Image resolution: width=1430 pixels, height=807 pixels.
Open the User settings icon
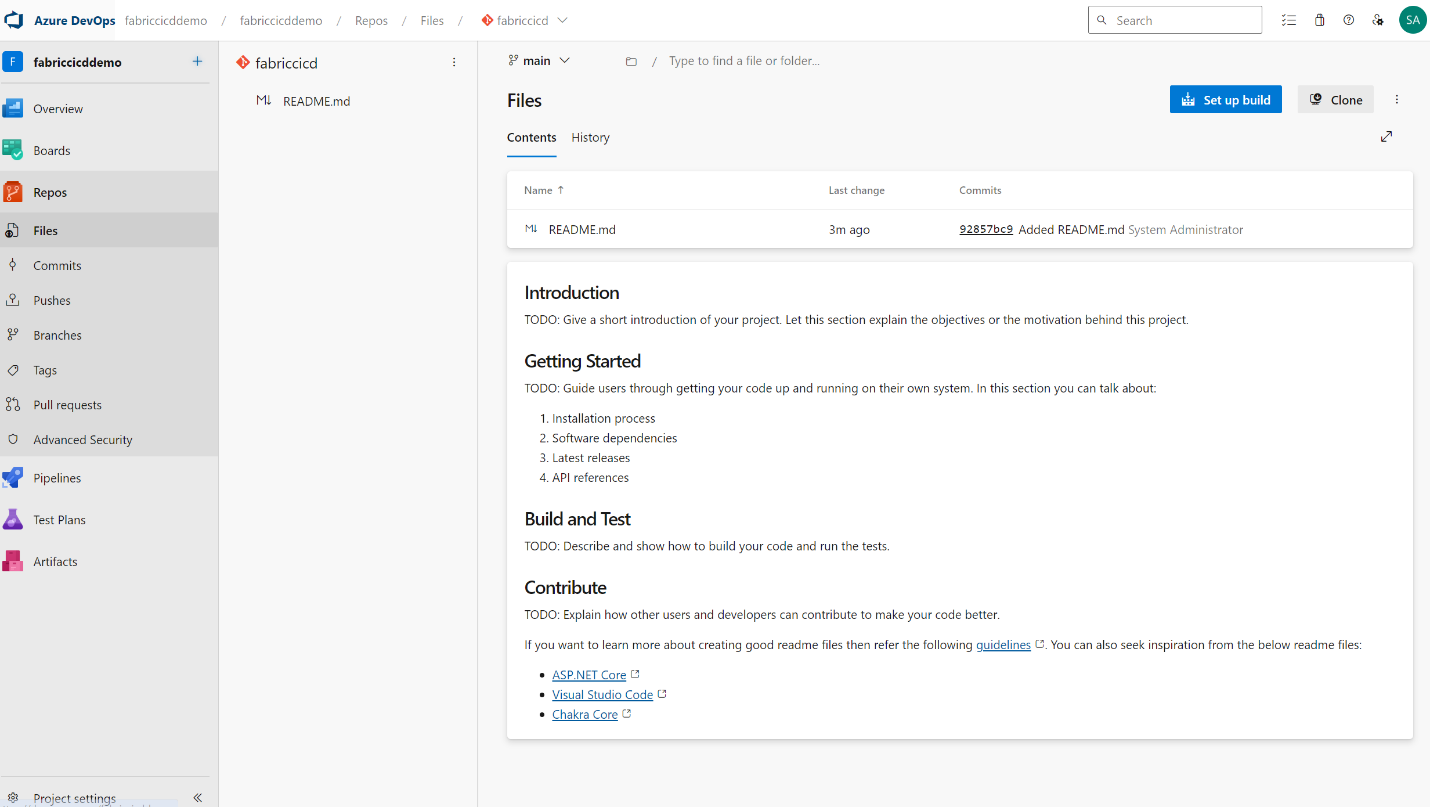(x=1378, y=20)
